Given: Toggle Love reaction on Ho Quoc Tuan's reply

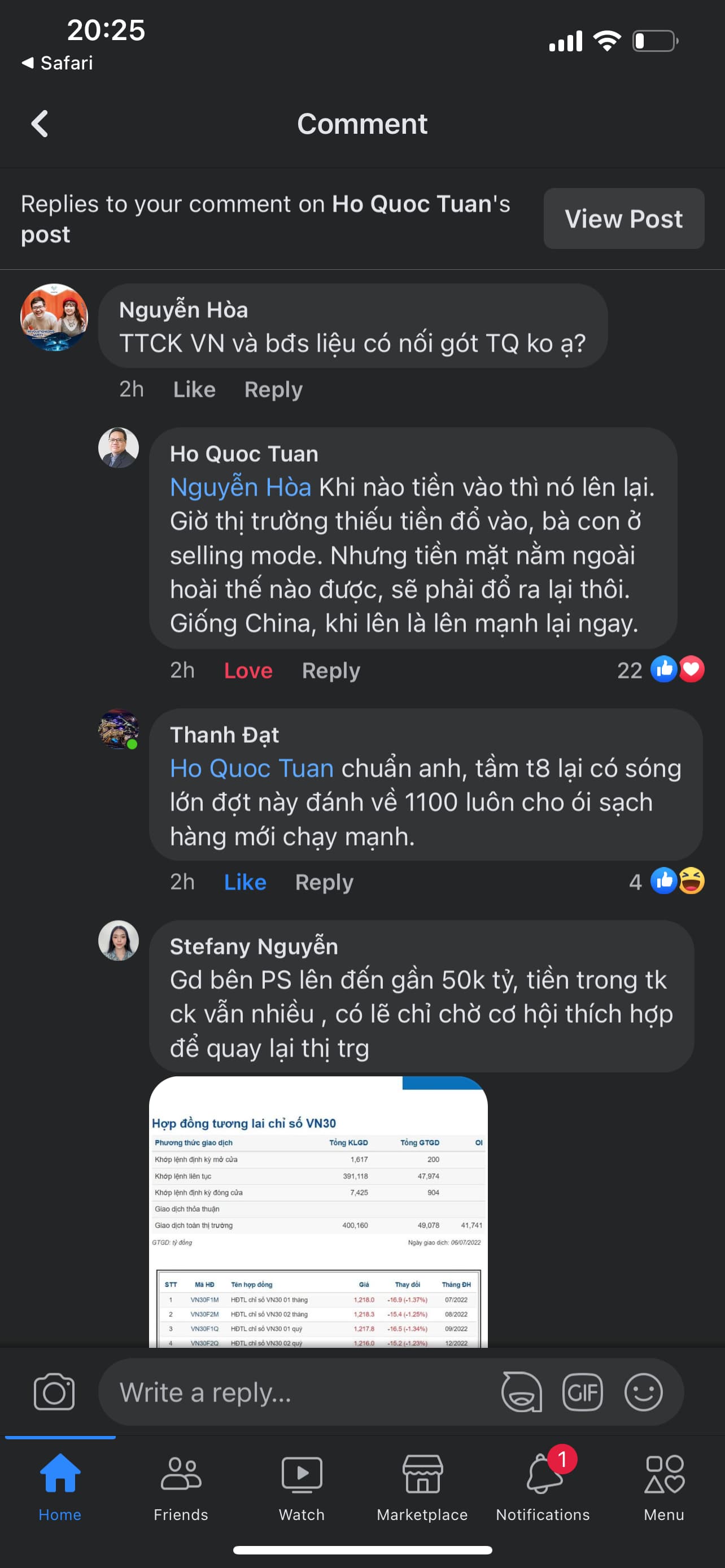Looking at the screenshot, I should tap(248, 670).
